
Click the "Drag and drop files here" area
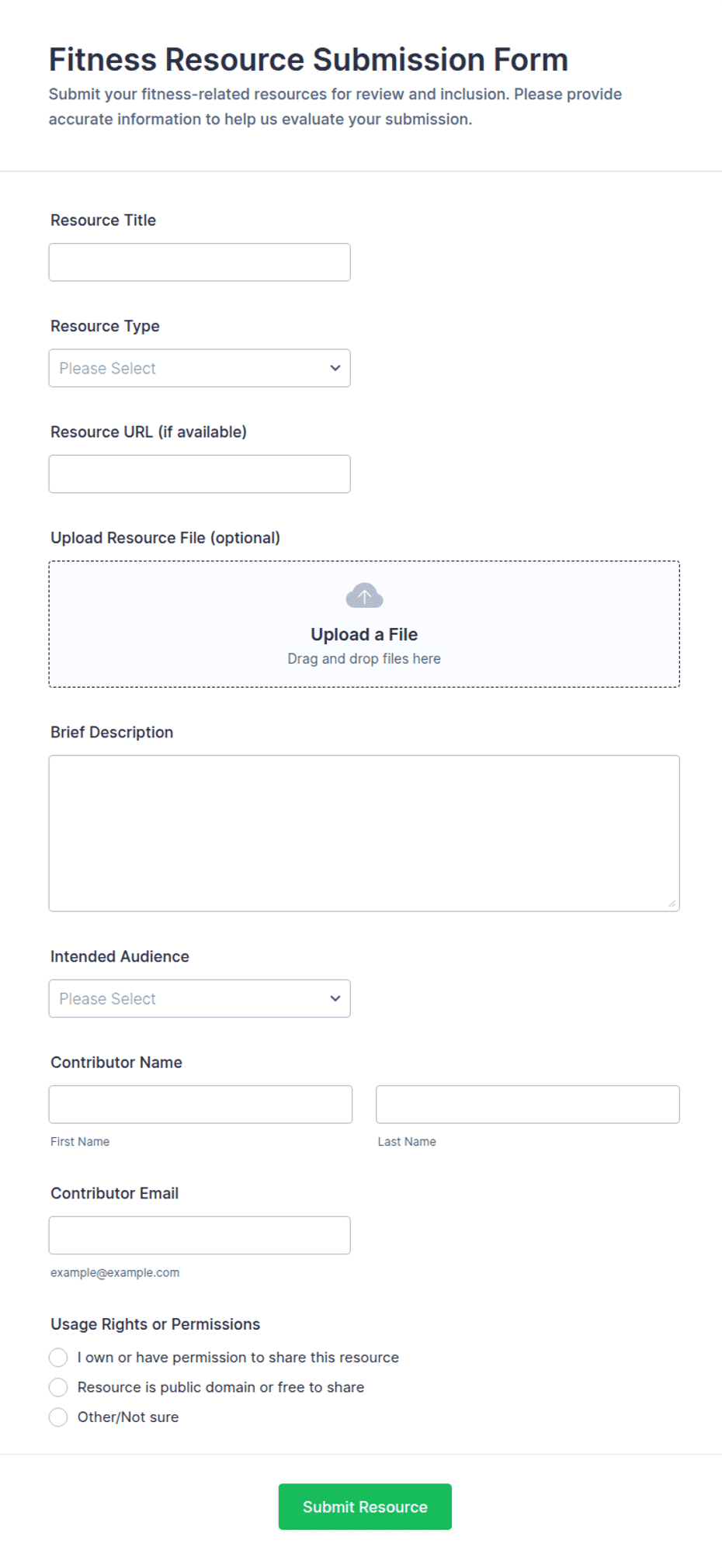pos(364,658)
